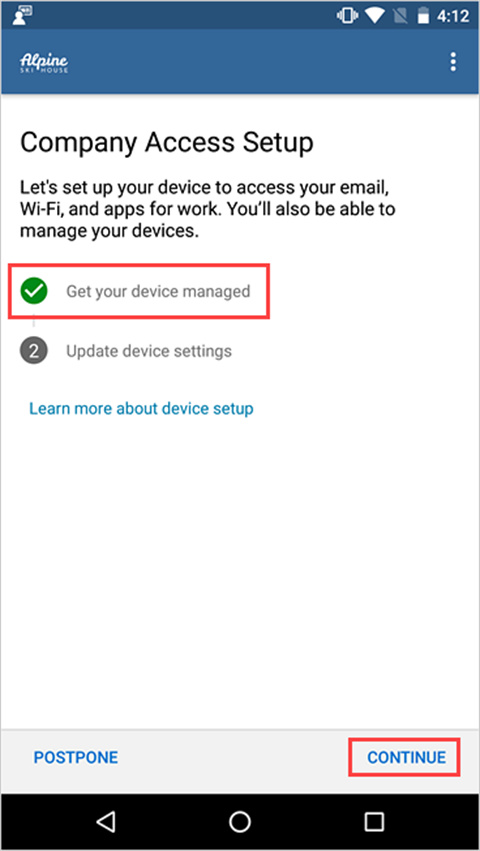Open the three-dot overflow menu

click(x=453, y=62)
